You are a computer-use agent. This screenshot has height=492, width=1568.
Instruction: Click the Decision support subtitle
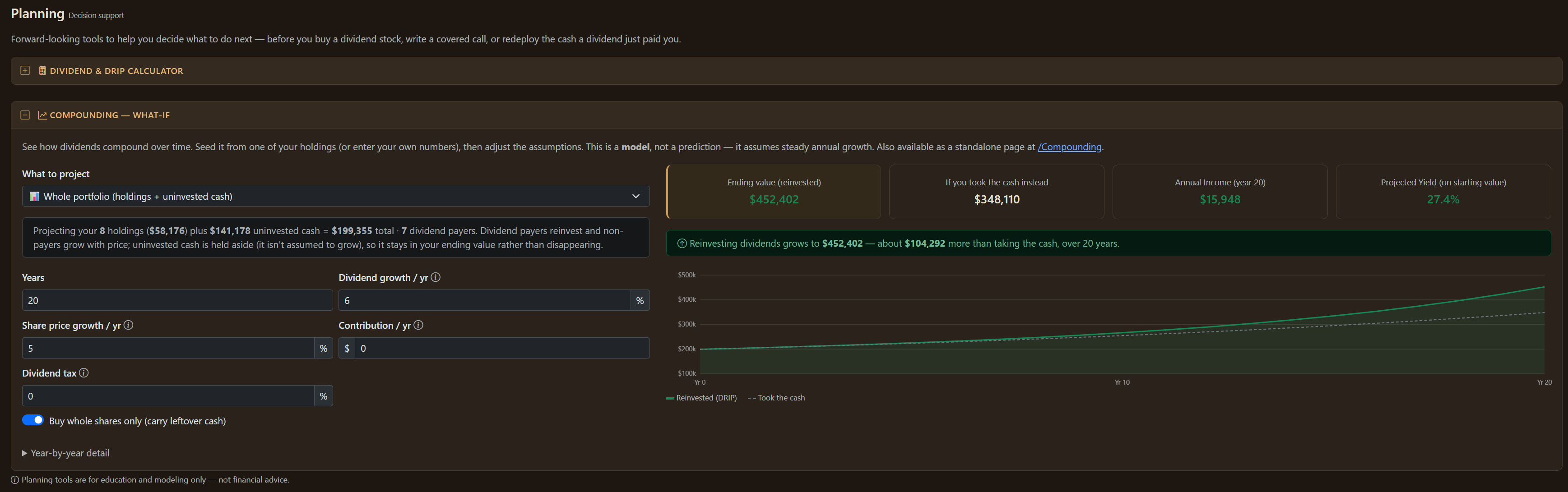(96, 15)
